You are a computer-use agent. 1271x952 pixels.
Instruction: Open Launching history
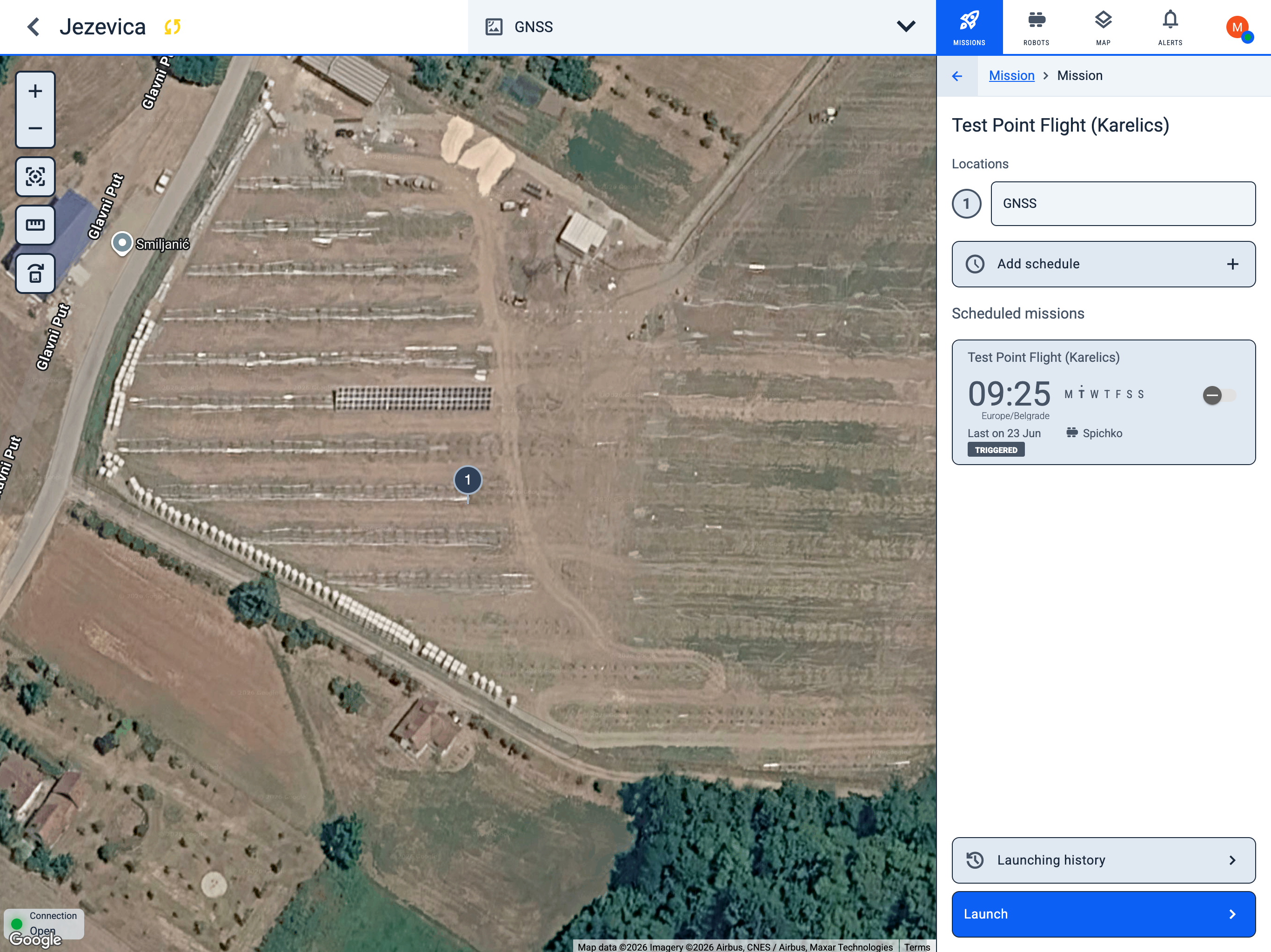(x=1103, y=860)
